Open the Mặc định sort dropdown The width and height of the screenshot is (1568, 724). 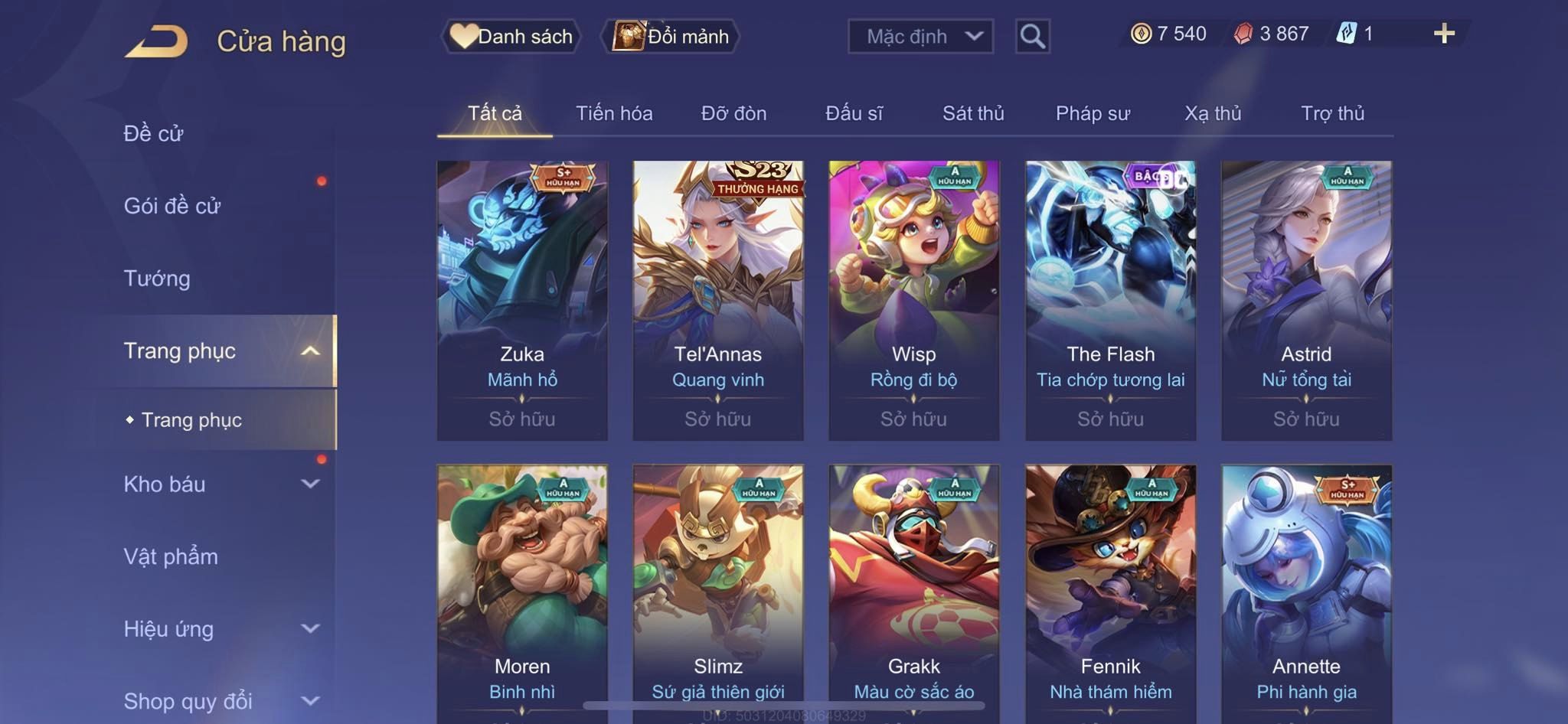920,36
